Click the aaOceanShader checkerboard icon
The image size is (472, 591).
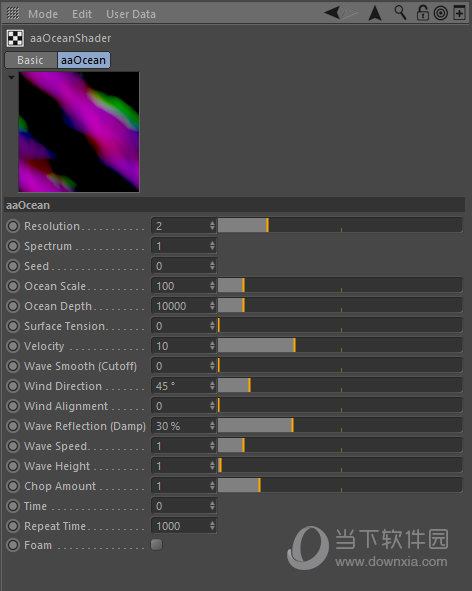coord(15,38)
